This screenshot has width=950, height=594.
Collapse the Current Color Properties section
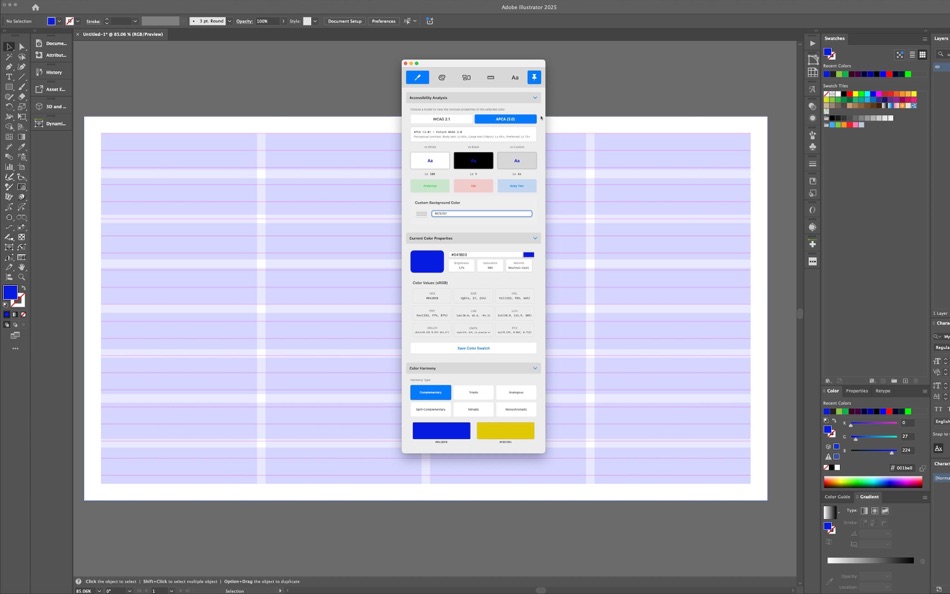coord(534,238)
